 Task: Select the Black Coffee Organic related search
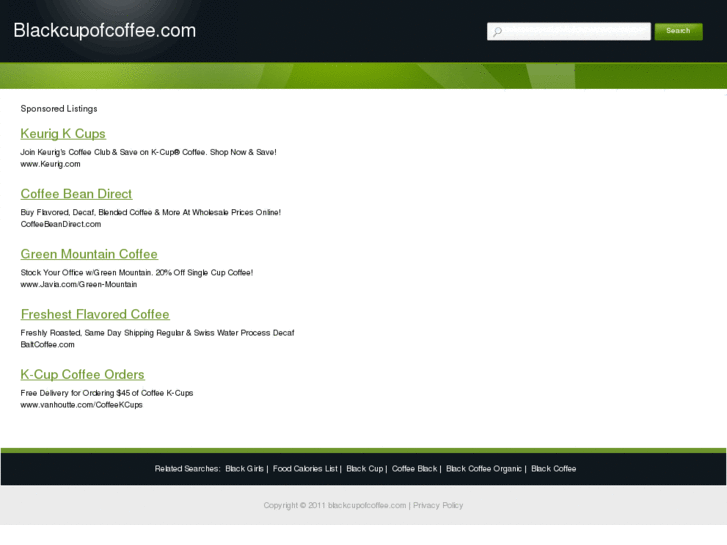click(484, 468)
